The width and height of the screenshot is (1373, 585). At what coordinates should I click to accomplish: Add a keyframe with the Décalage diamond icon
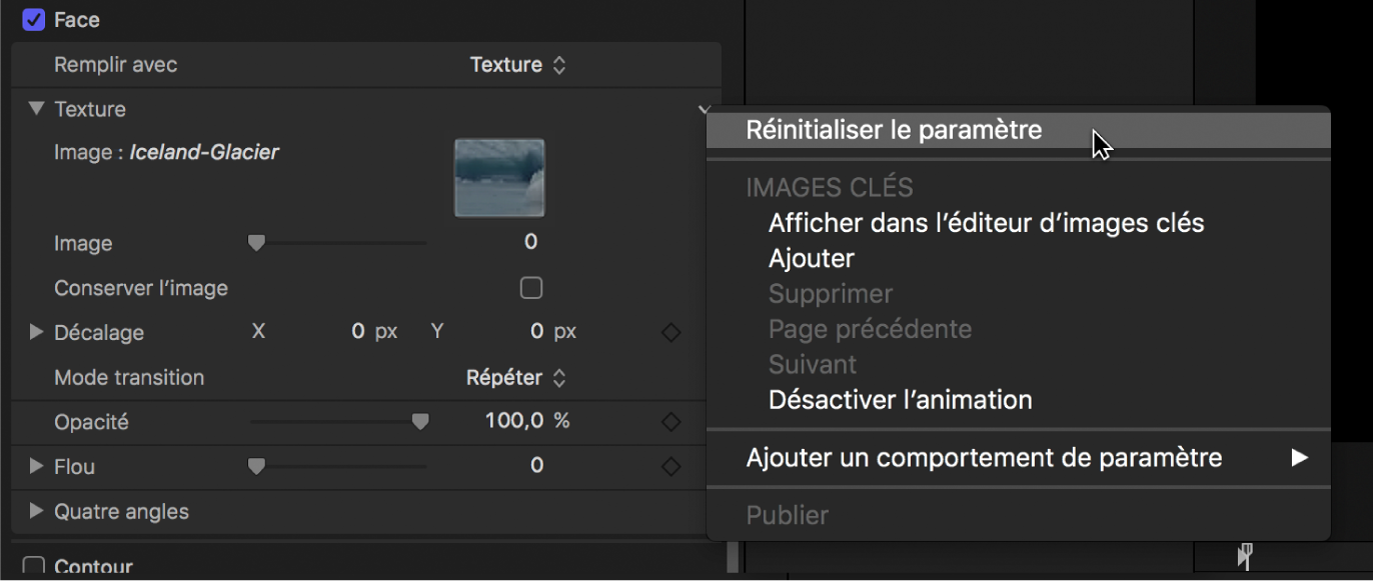point(671,332)
